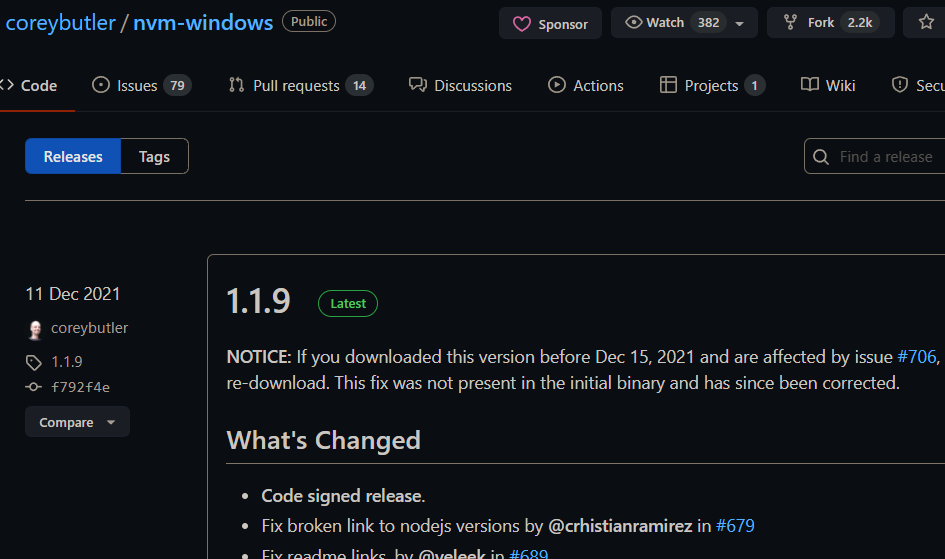Screen dimensions: 945x559
Task: Open commit f792f4e link
Action: [x=81, y=387]
